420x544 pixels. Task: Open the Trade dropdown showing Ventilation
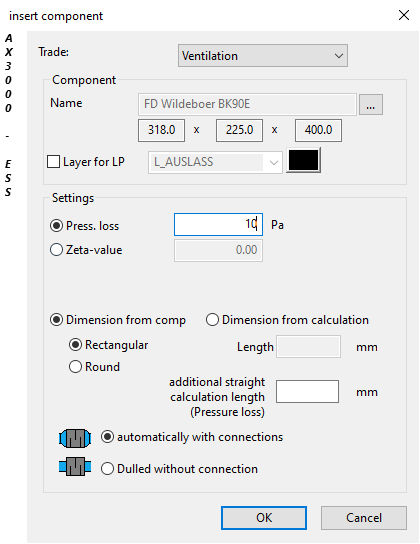click(263, 56)
